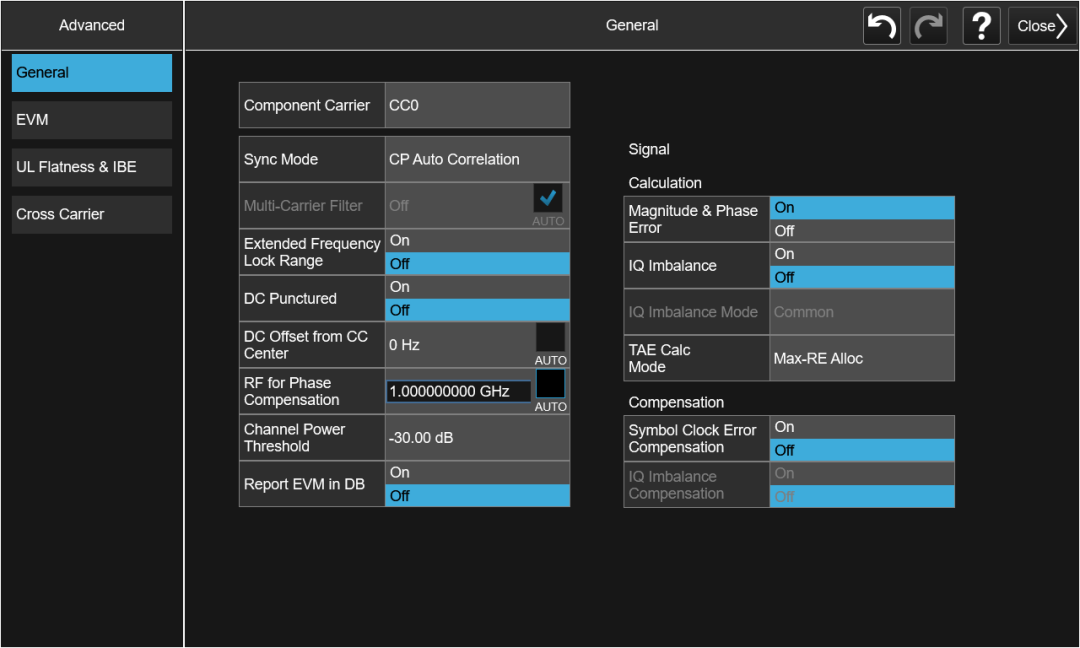
Task: Close the Advanced settings panel
Action: coord(1041,26)
